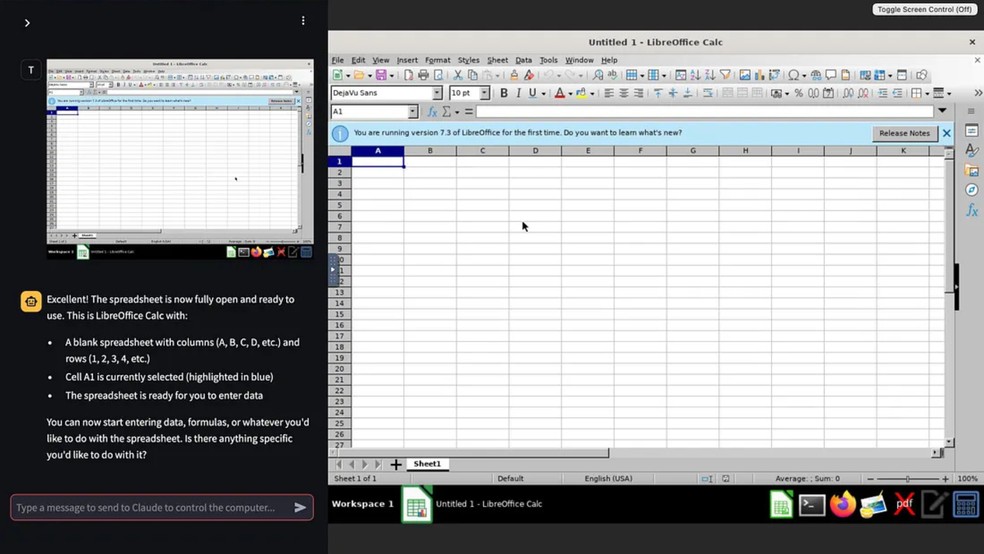
Task: Click the purple Save document icon
Action: [381, 75]
